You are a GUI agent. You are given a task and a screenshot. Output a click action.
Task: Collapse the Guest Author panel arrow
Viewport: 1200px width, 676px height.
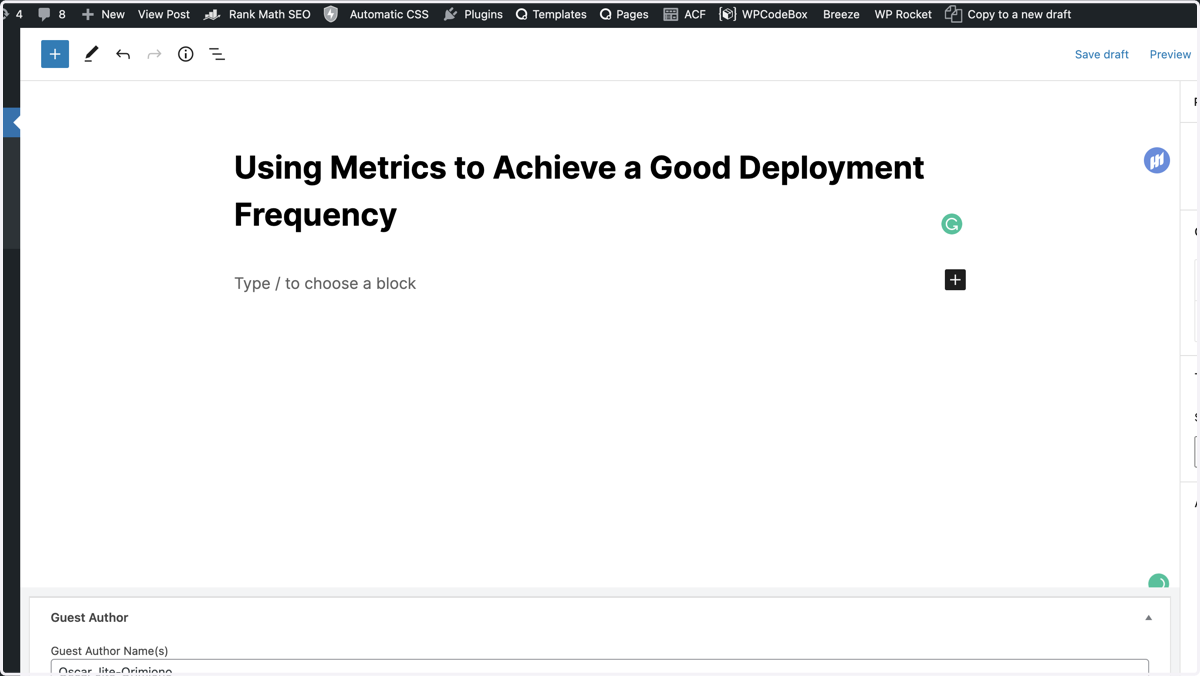tap(1148, 618)
